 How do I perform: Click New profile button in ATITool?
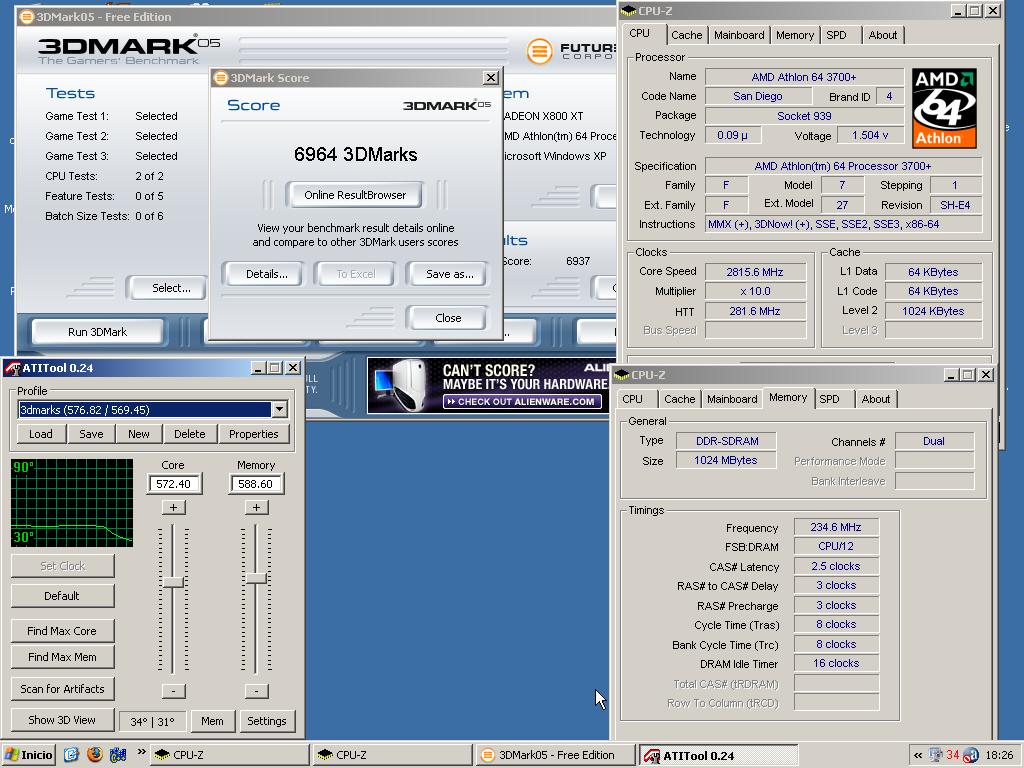point(138,434)
